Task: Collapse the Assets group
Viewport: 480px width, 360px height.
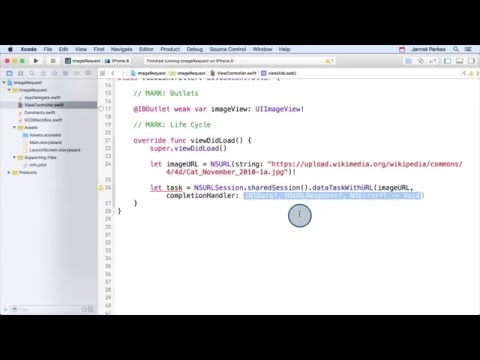Action: [x=14, y=127]
